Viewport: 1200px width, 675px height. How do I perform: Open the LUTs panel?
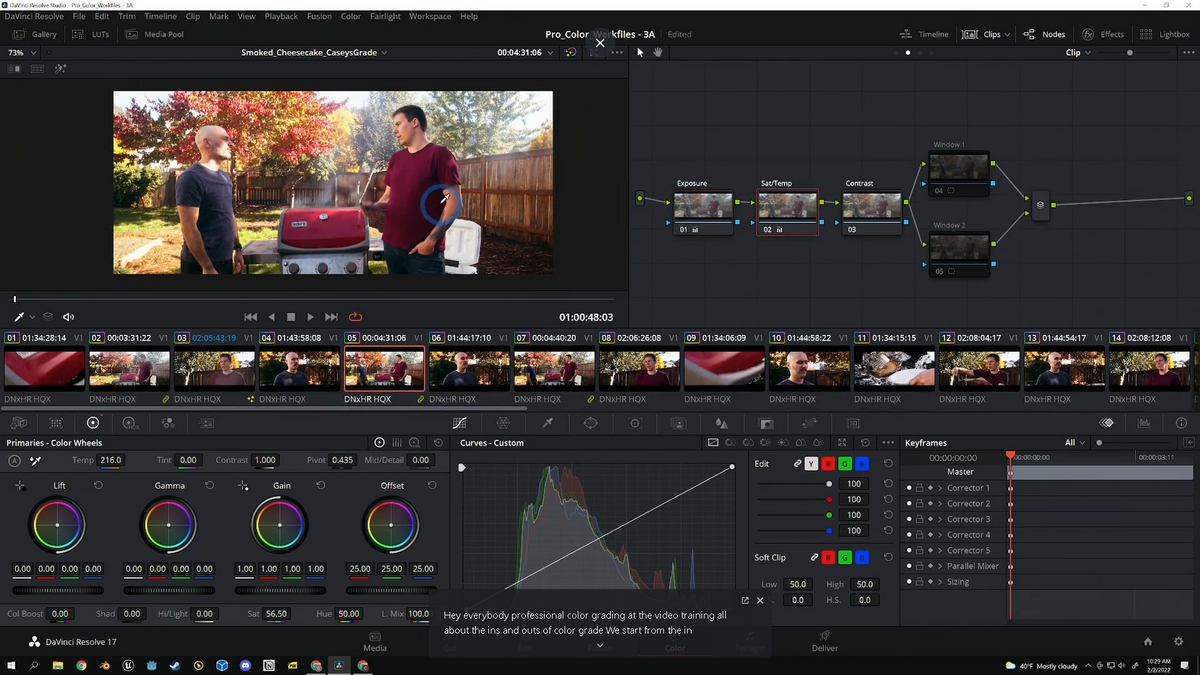point(91,34)
